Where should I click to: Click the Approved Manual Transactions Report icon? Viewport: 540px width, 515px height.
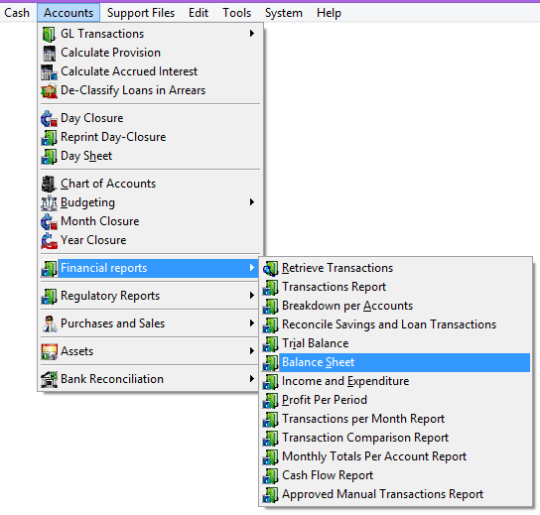[270, 494]
